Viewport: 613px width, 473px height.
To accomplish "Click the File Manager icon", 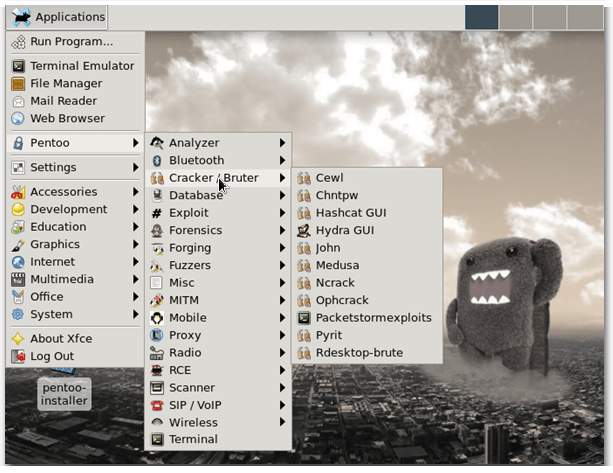I will click(x=18, y=84).
